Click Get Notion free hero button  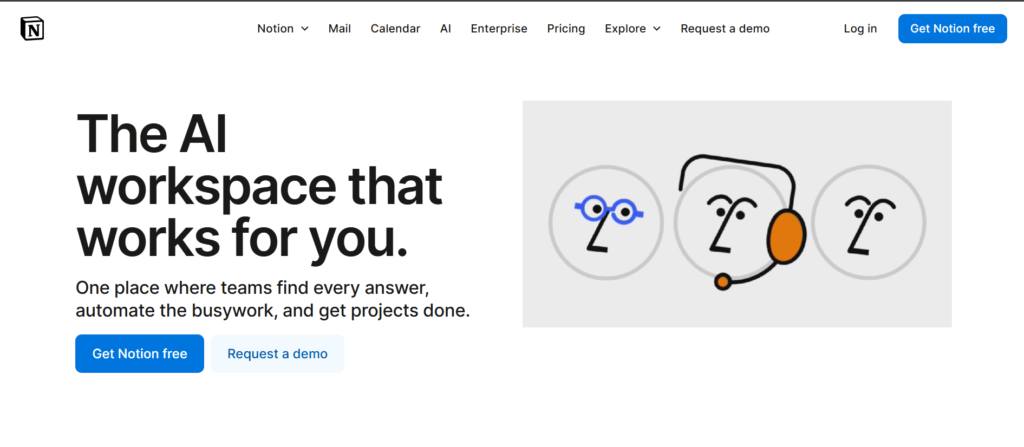[140, 354]
